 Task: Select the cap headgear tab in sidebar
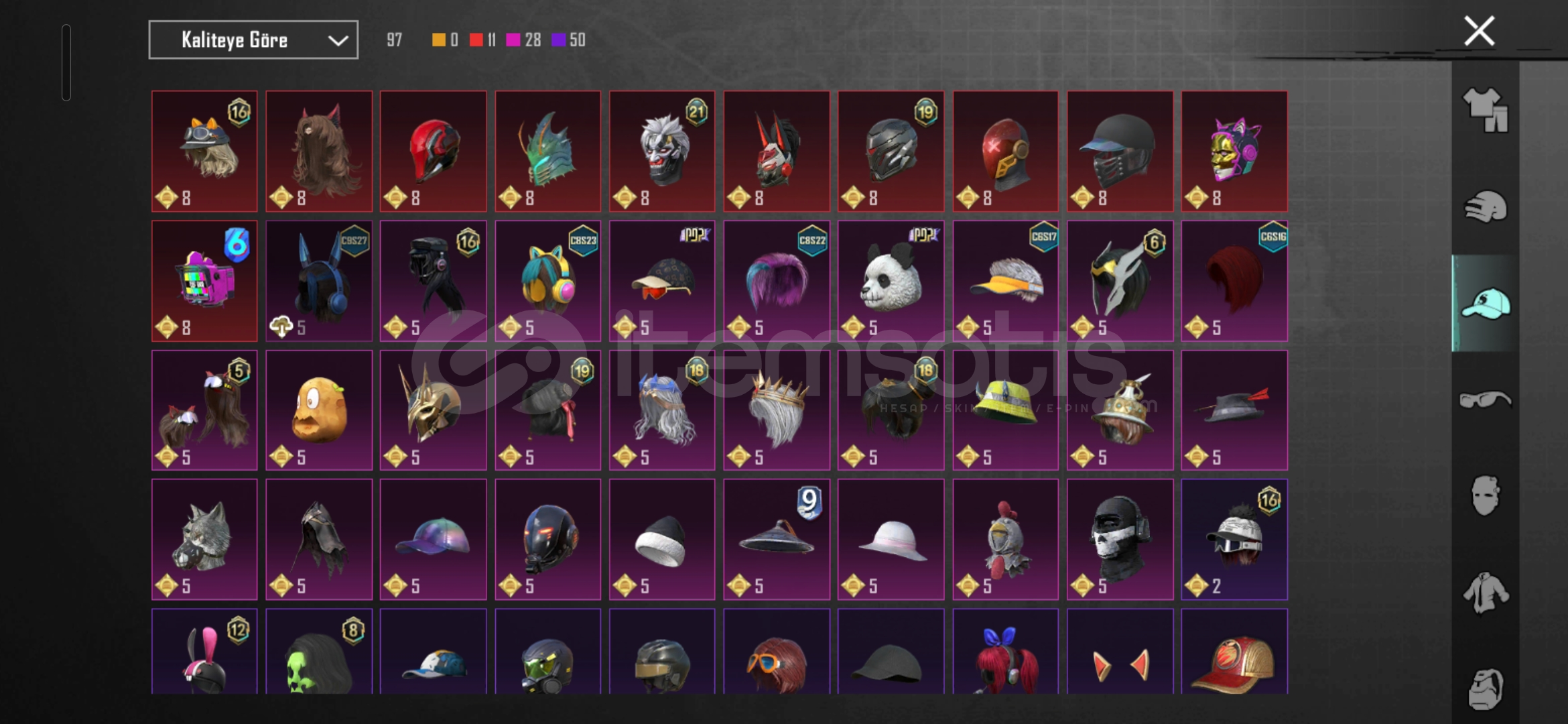(1485, 303)
